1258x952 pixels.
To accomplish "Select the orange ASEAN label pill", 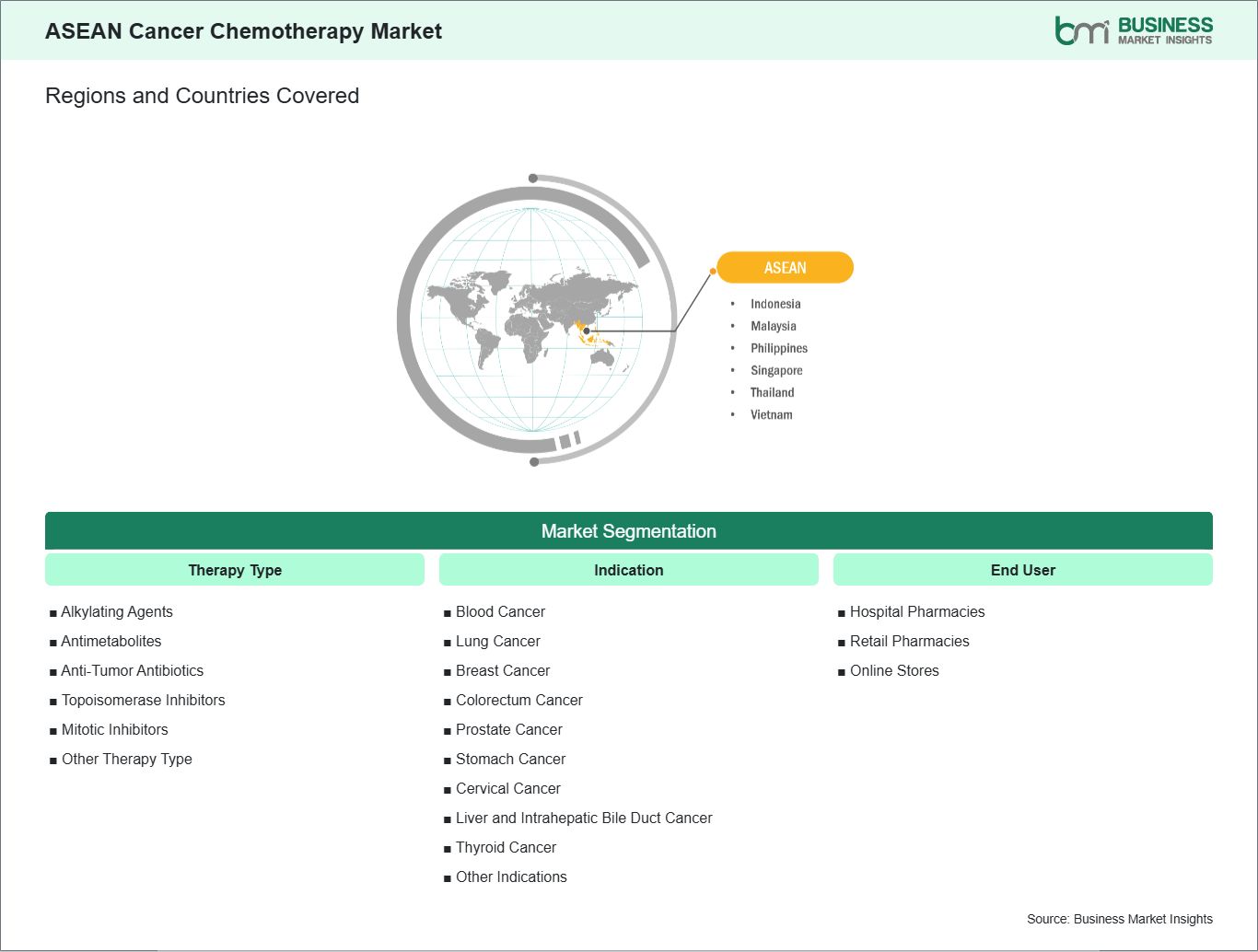I will pos(785,268).
